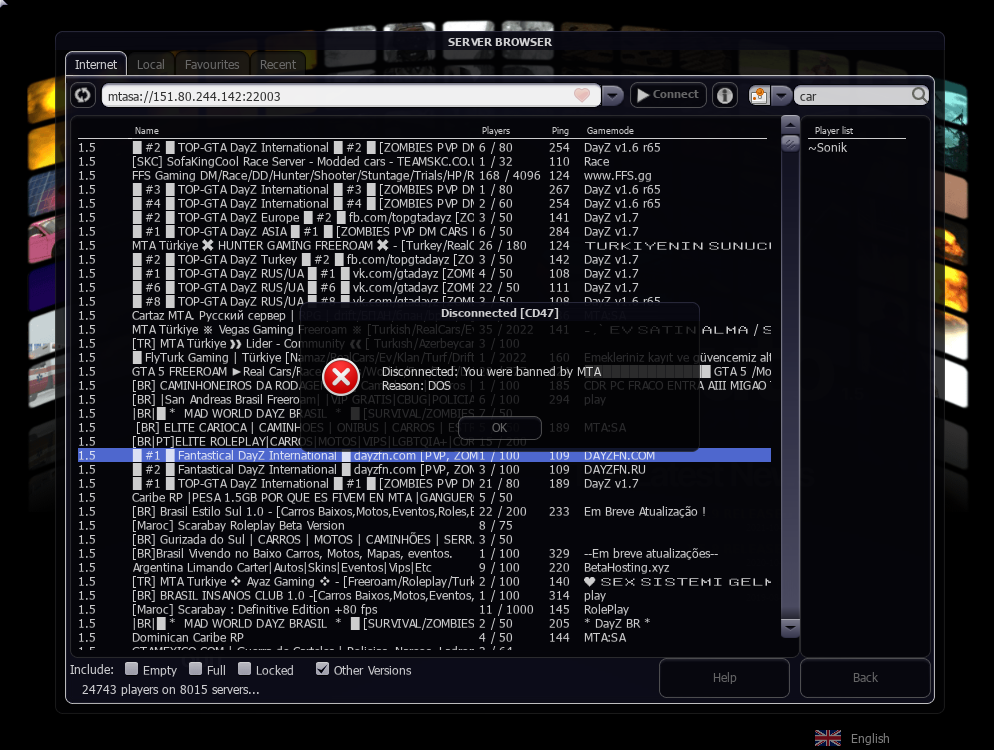The width and height of the screenshot is (994, 750).
Task: Click the magnifying glass search icon
Action: [x=919, y=96]
